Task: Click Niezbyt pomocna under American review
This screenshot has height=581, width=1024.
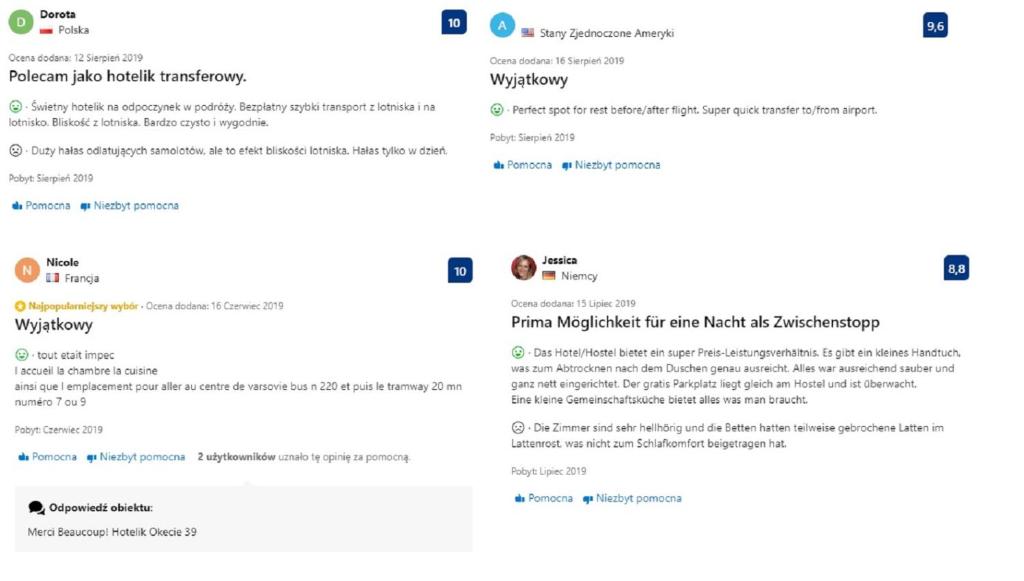Action: [611, 165]
